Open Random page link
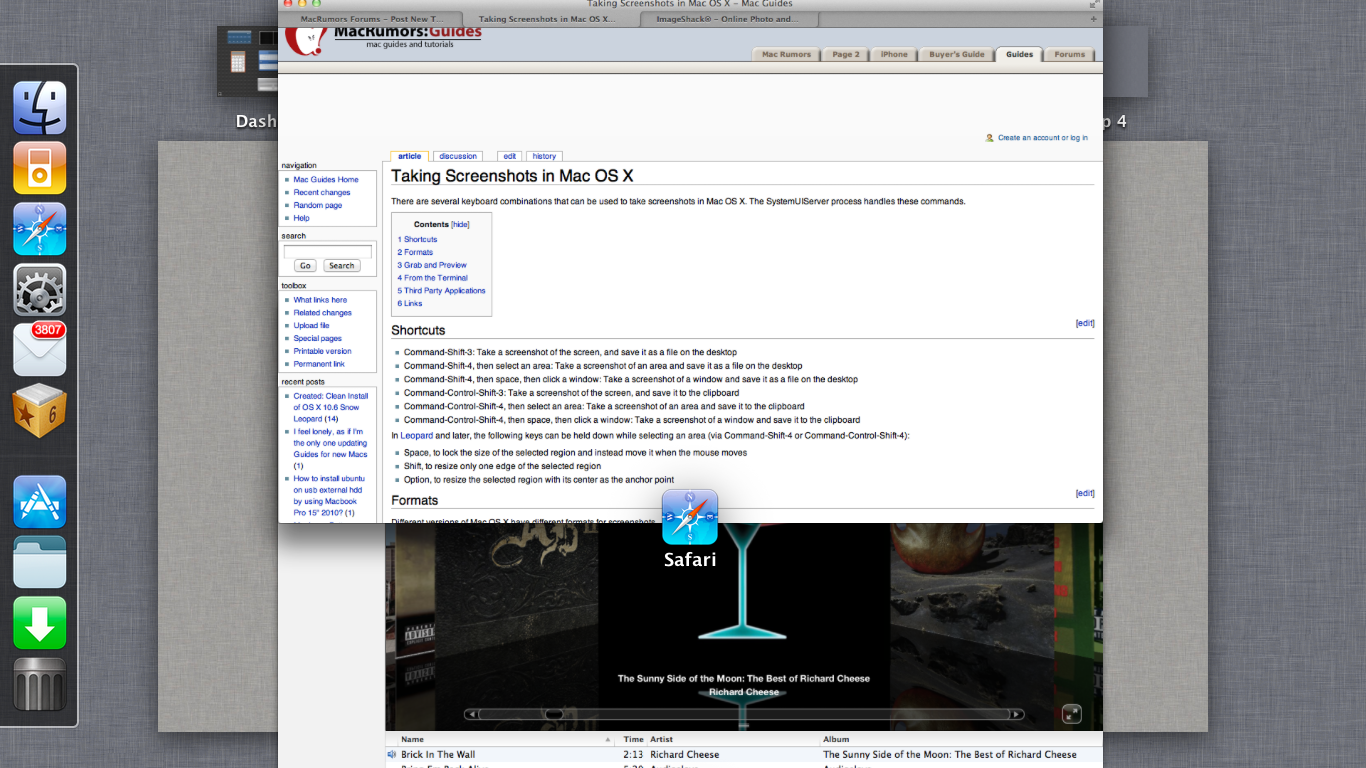The image size is (1366, 768). (x=318, y=206)
